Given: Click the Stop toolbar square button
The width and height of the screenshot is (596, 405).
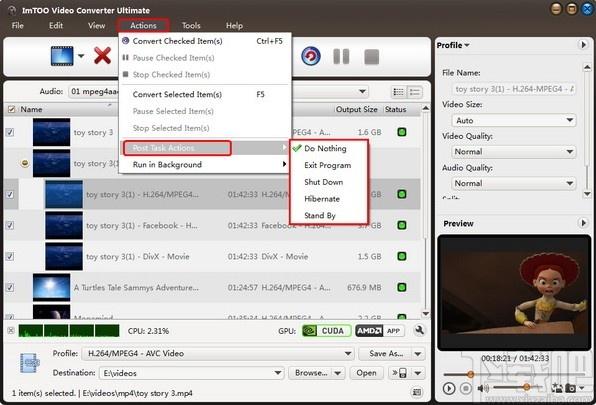Looking at the screenshot, I should (371, 57).
